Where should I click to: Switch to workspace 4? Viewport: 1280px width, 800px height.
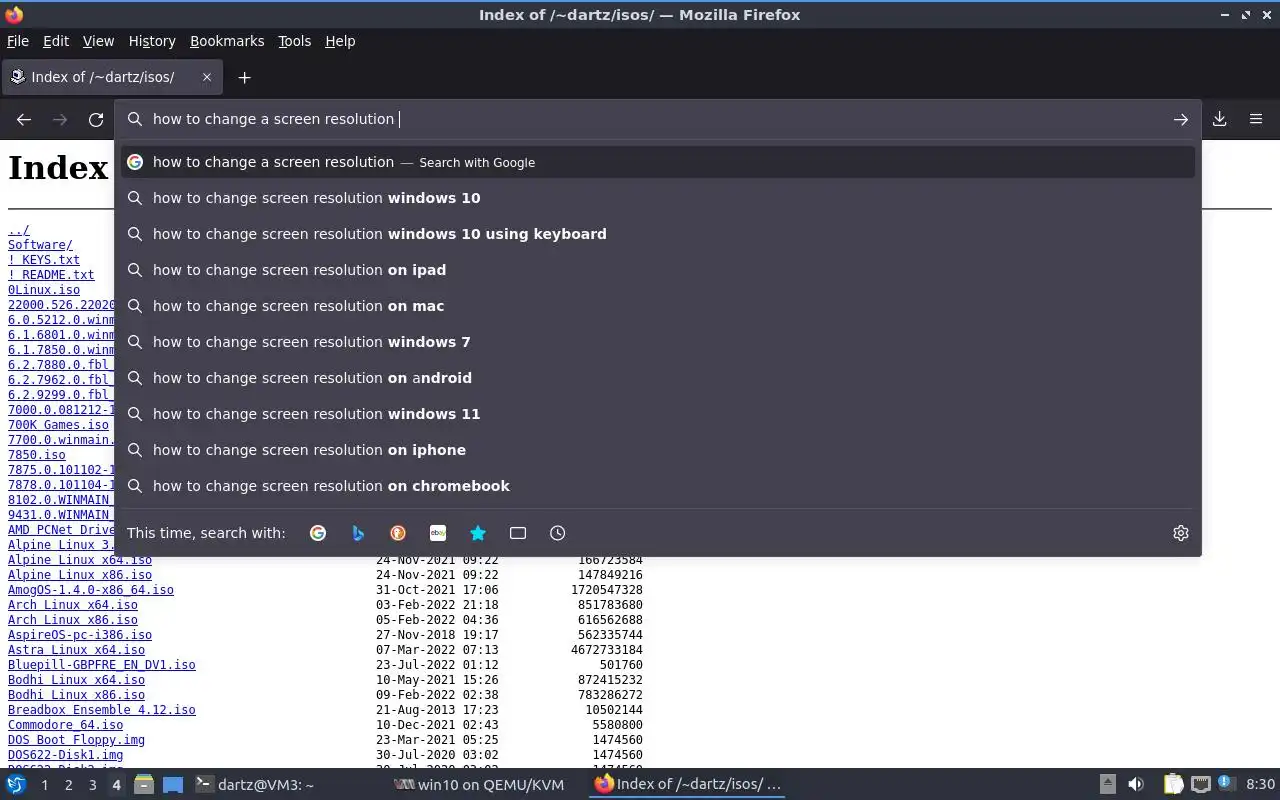coord(116,785)
